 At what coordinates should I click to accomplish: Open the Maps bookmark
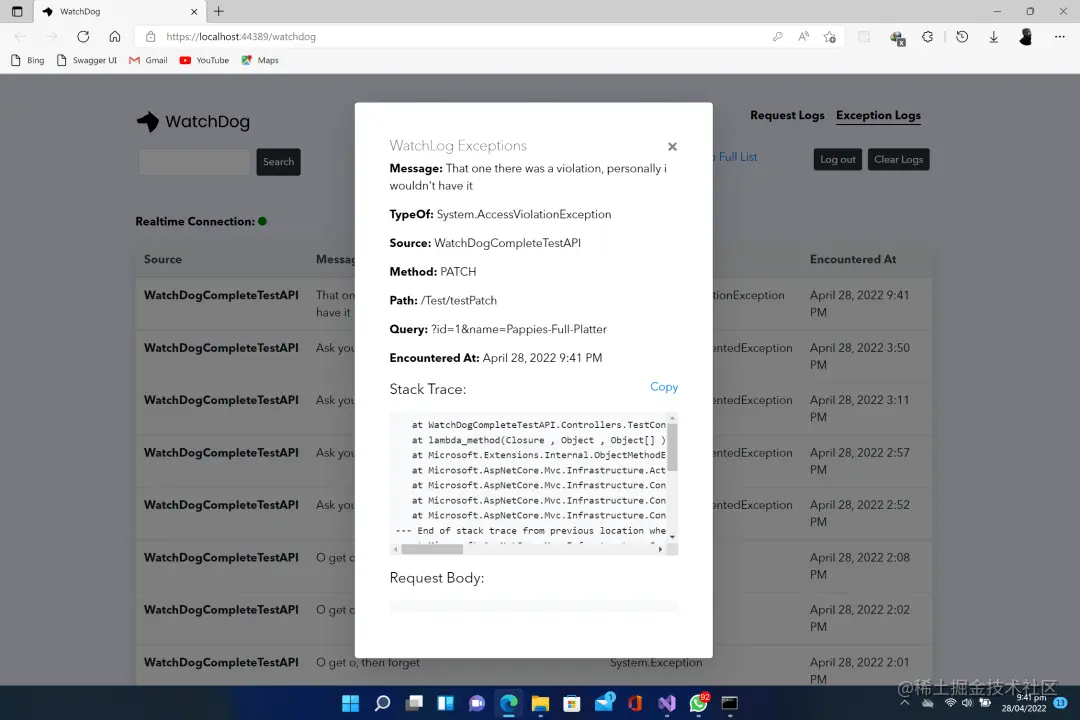tap(260, 61)
